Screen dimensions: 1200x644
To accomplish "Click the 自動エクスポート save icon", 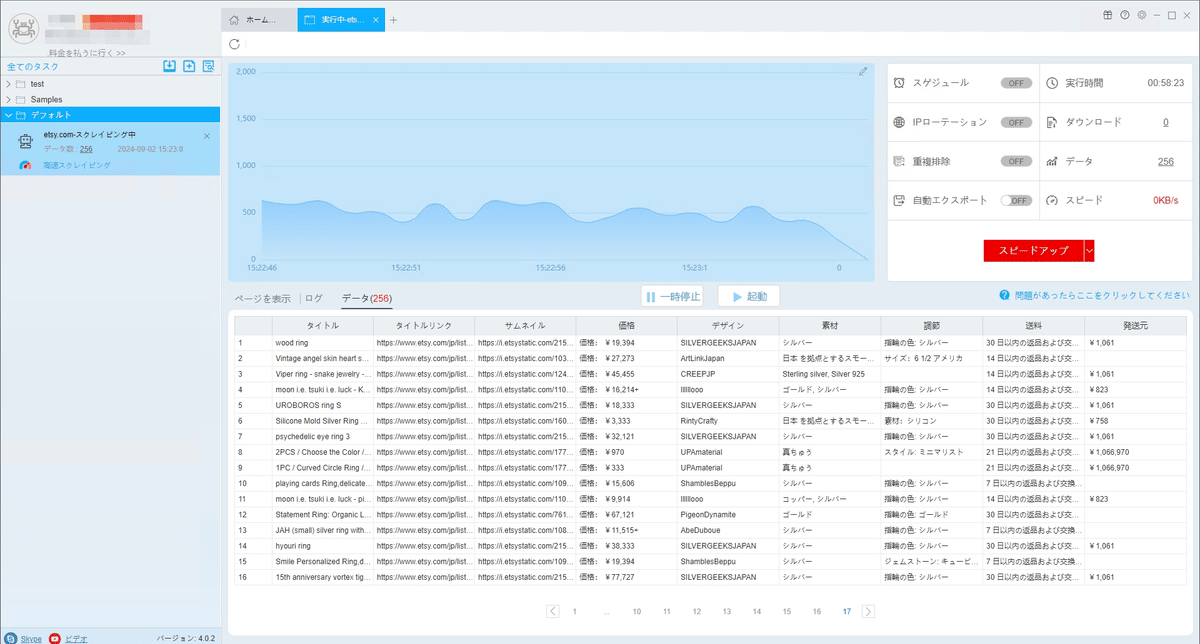I will point(900,200).
